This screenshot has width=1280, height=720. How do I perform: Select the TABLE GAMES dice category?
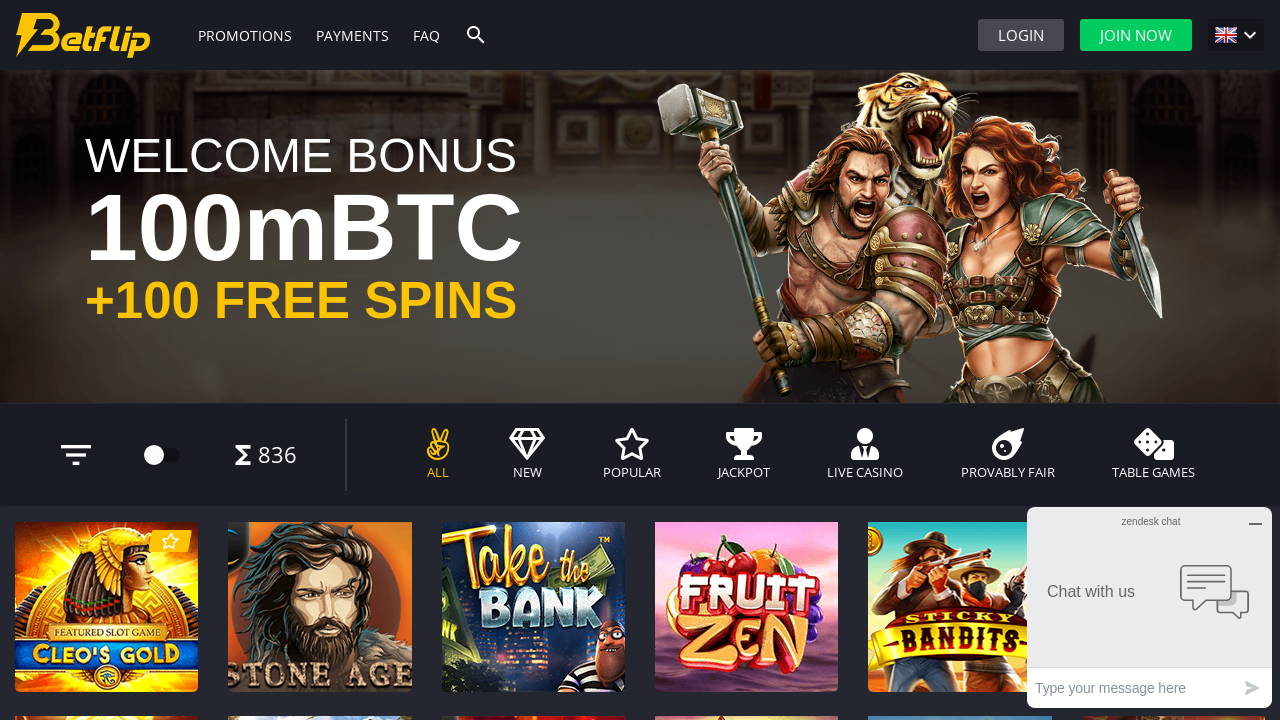click(1153, 454)
